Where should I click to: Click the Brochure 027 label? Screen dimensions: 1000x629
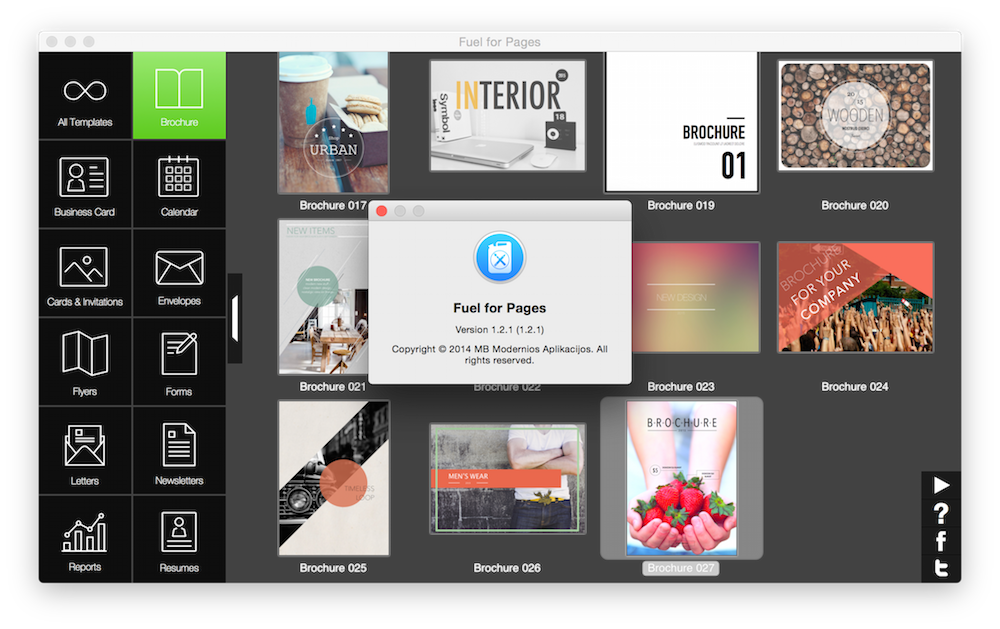pyautogui.click(x=680, y=568)
